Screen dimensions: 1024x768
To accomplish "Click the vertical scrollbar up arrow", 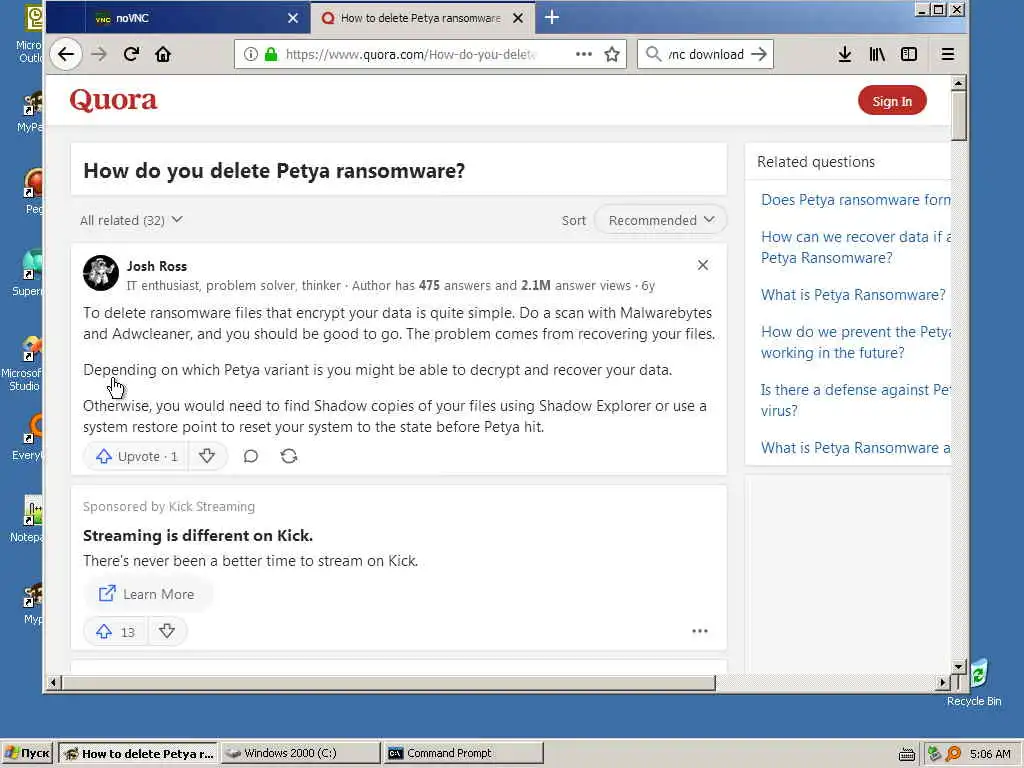I will [958, 83].
